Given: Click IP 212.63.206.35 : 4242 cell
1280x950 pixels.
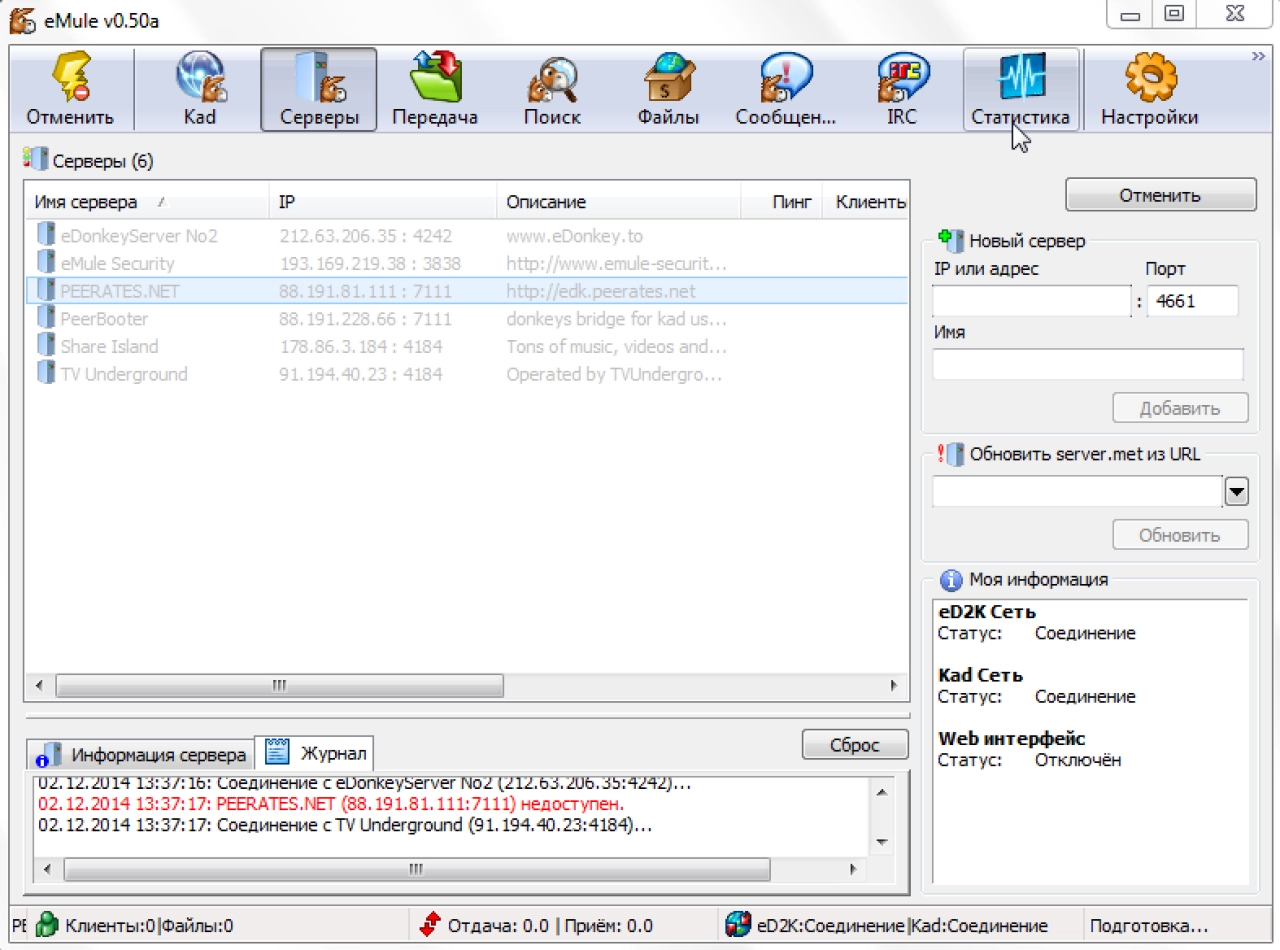Looking at the screenshot, I should (365, 236).
